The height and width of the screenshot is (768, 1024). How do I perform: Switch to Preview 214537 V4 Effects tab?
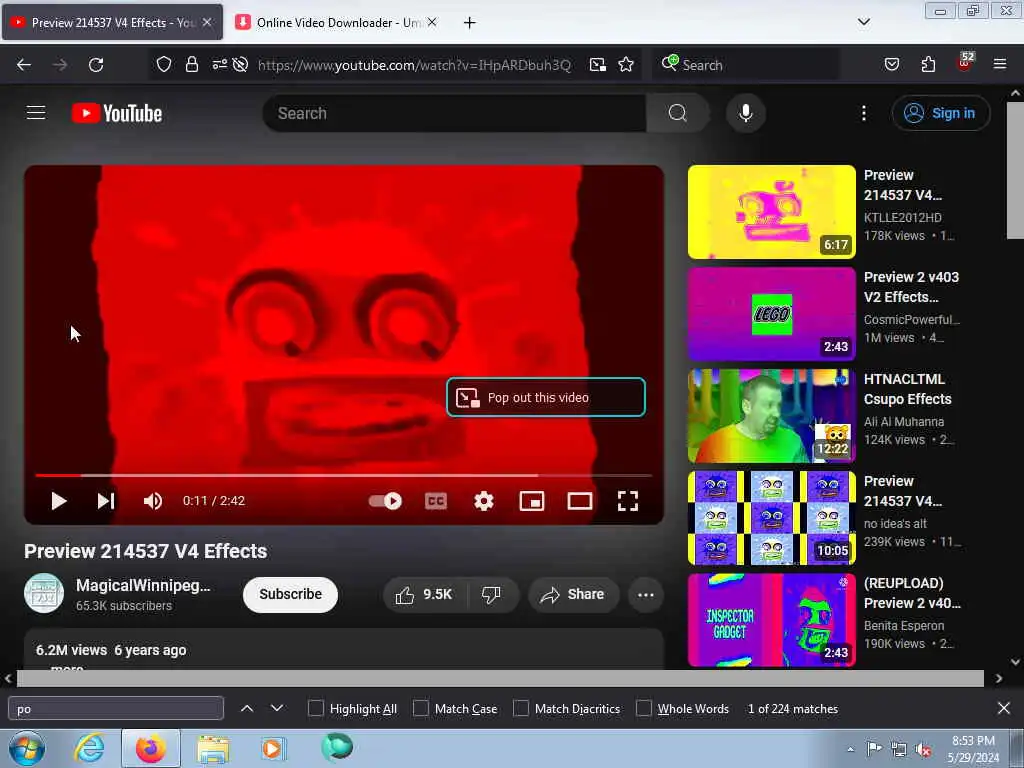pos(112,22)
